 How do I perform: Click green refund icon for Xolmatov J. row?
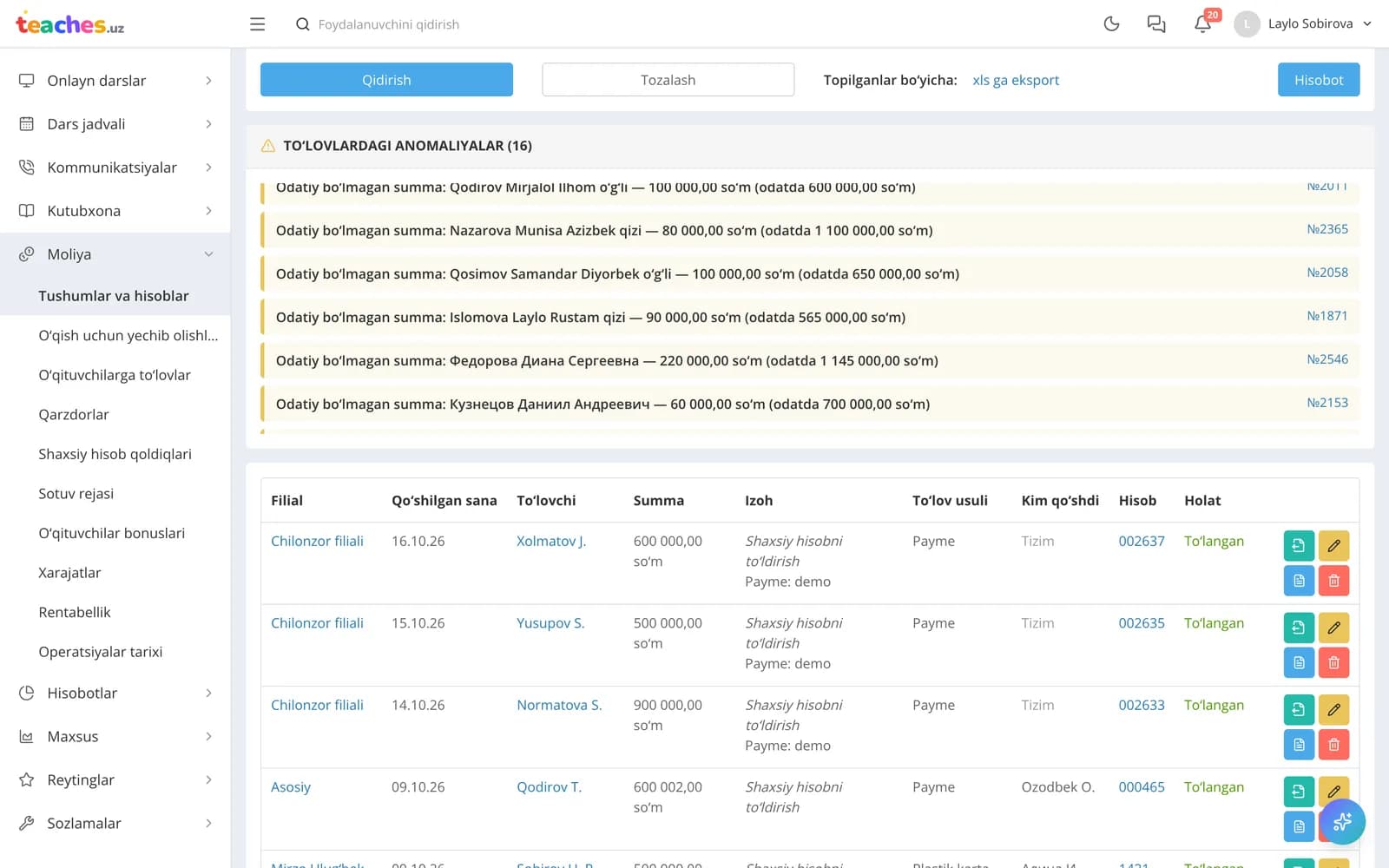click(1299, 545)
